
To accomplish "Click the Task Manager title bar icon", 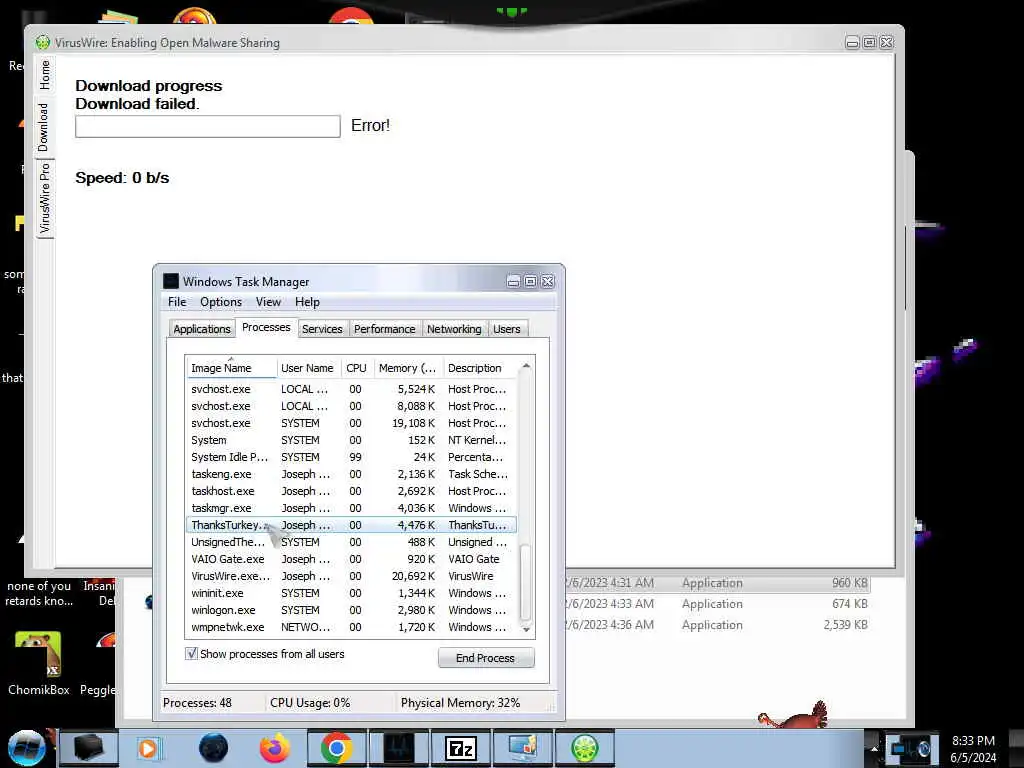I will [x=170, y=281].
